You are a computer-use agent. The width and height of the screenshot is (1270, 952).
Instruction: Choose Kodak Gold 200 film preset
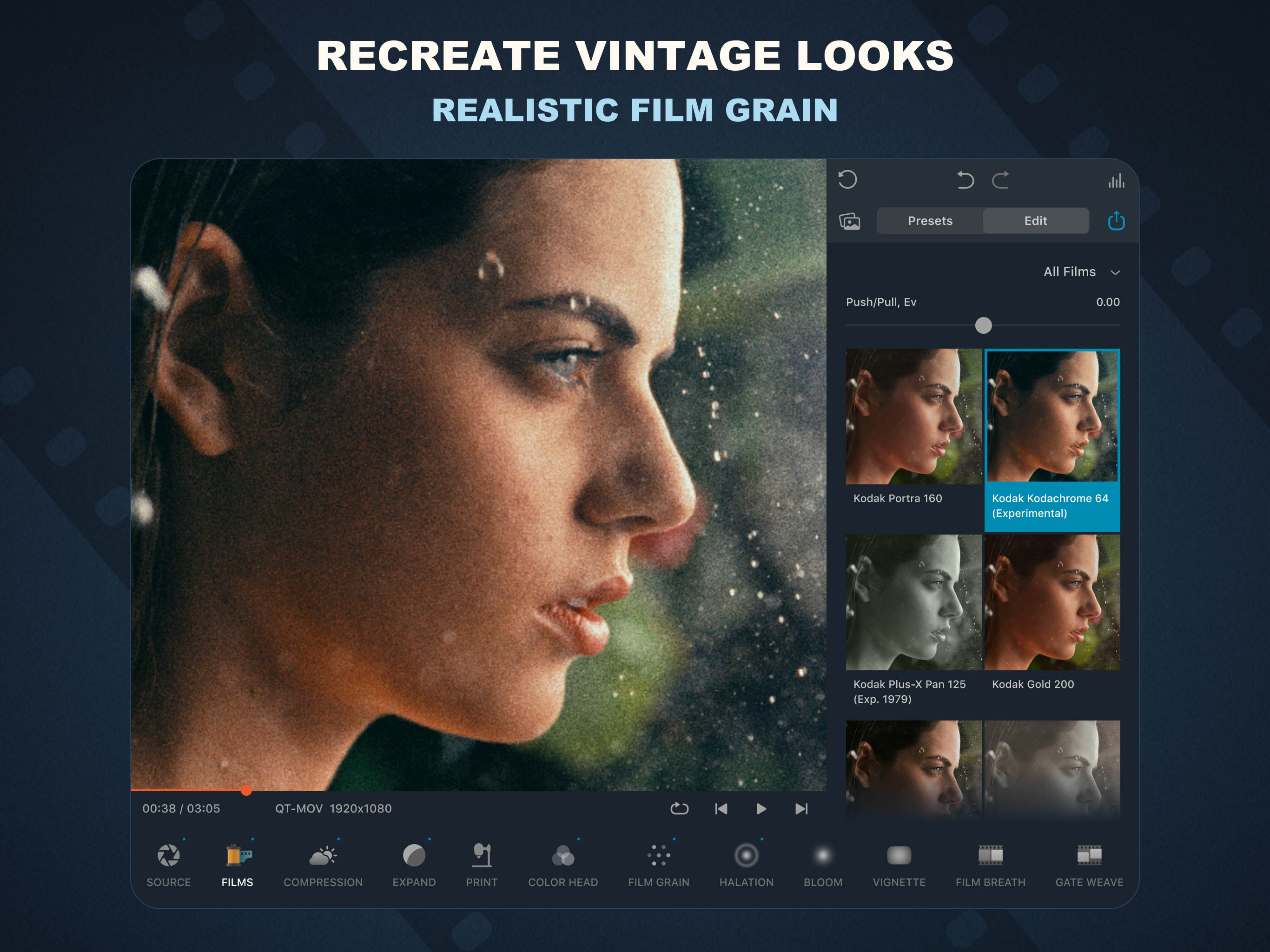[x=1051, y=603]
